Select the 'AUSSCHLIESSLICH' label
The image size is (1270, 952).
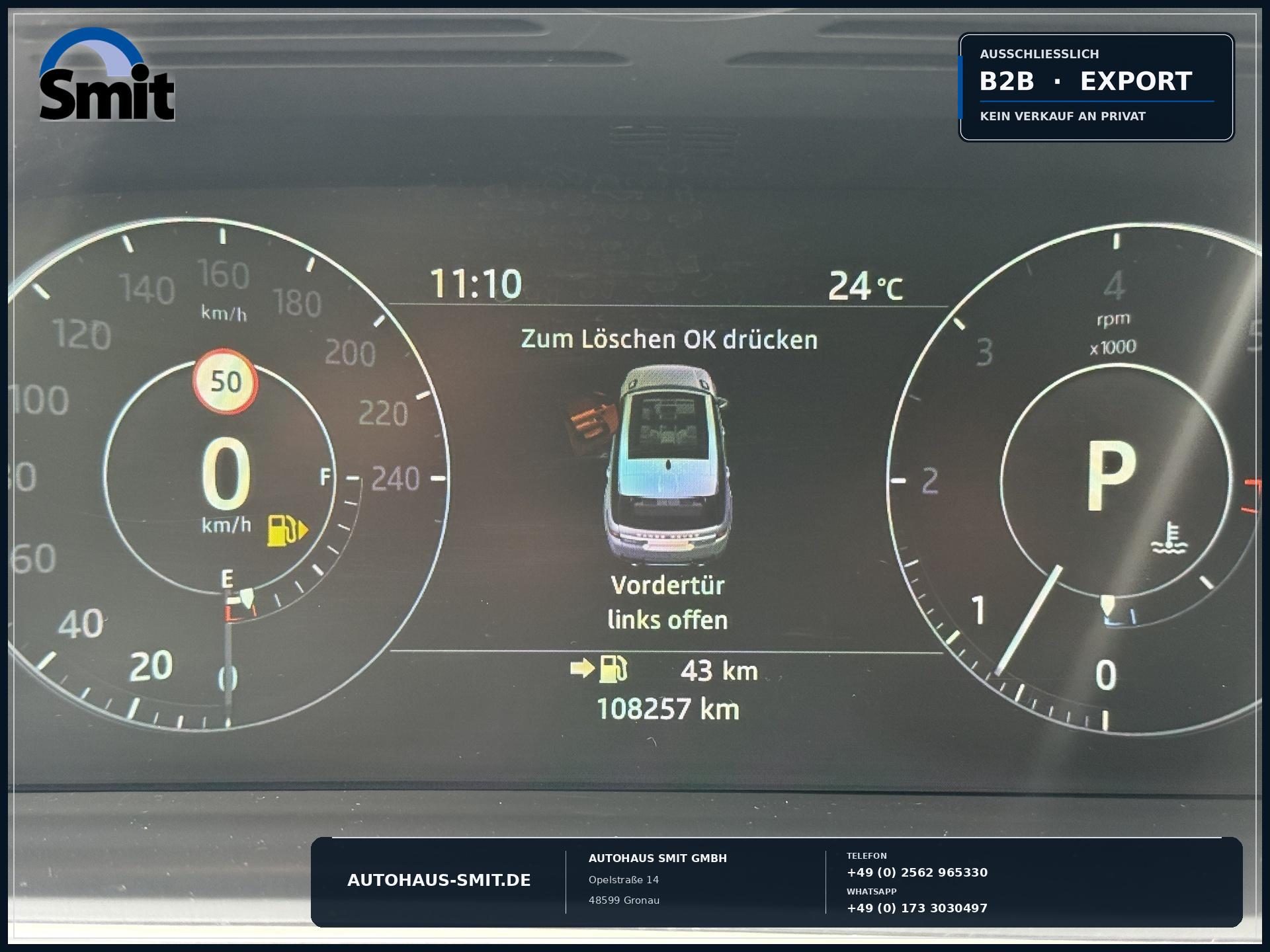tap(1039, 54)
